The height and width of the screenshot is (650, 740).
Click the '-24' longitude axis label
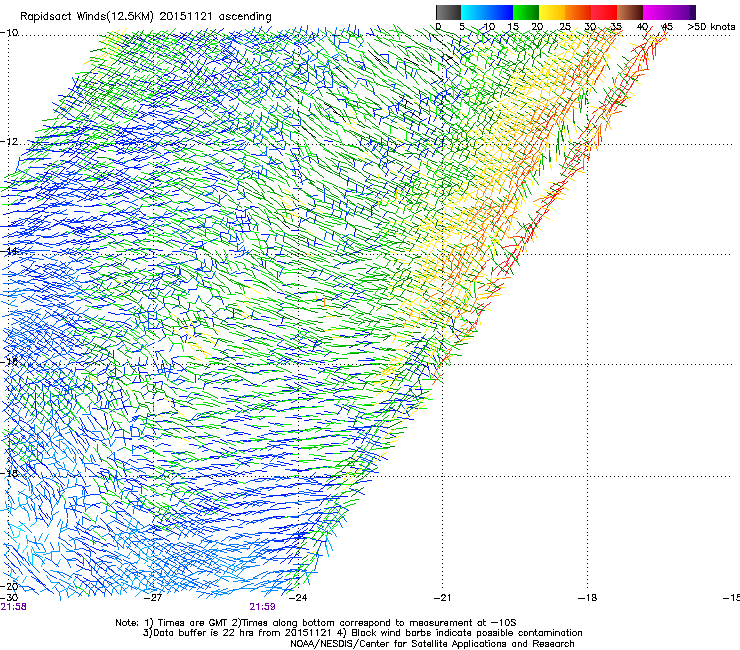pos(298,598)
